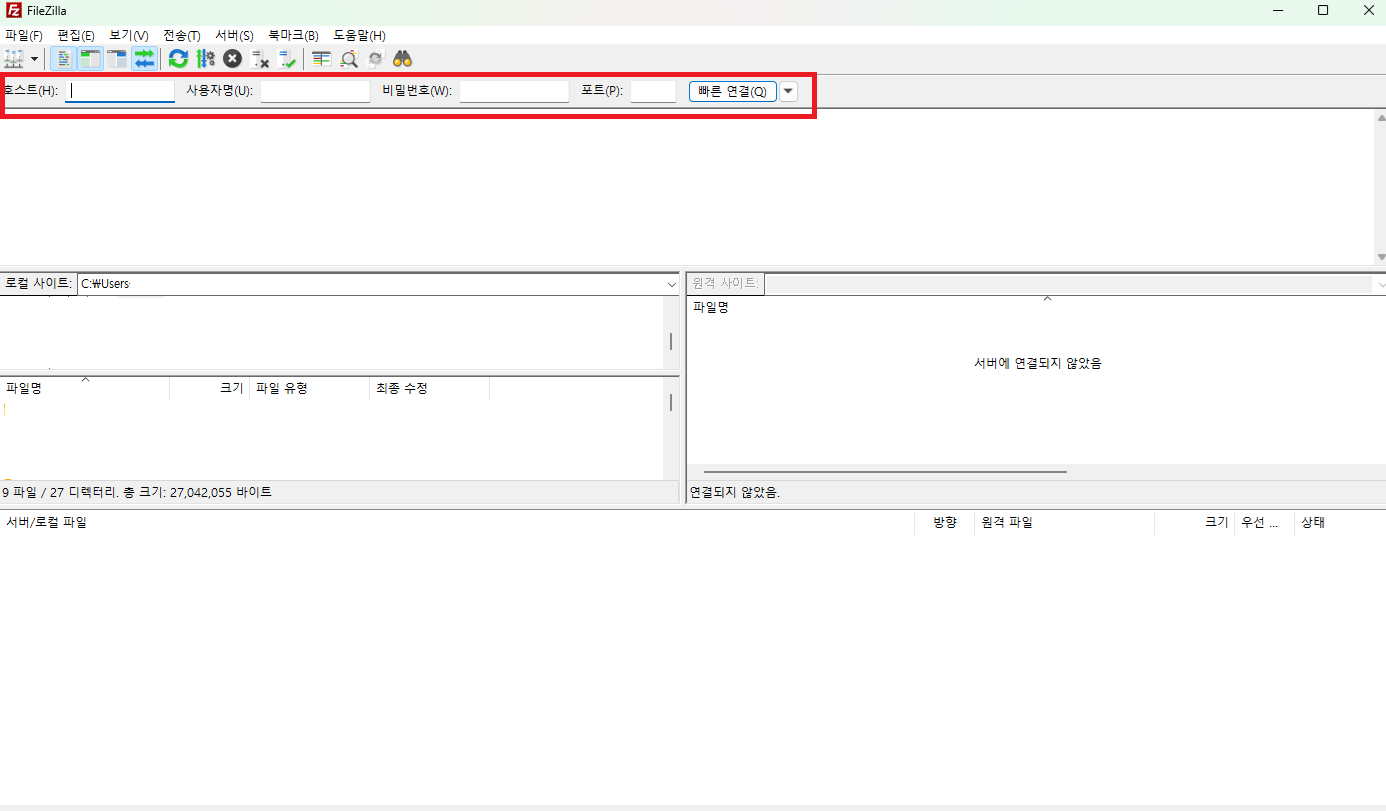
Task: Sort local files by 파일 유형 column
Action: click(309, 388)
